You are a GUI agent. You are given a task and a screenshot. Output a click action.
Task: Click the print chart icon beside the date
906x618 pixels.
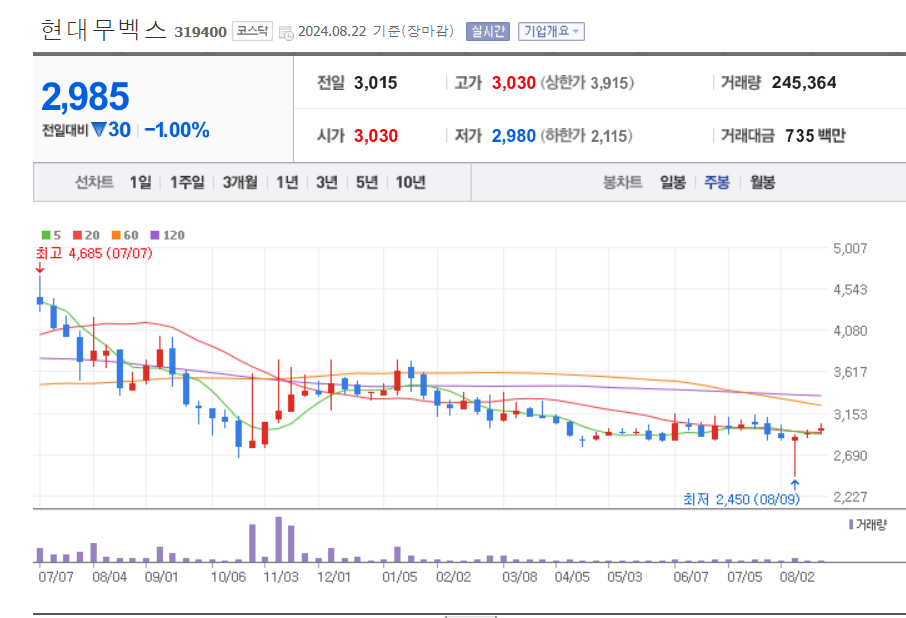coord(285,31)
